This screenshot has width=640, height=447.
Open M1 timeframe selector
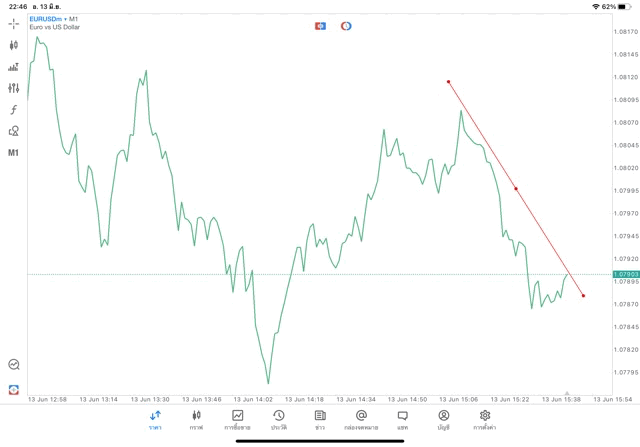coord(14,153)
